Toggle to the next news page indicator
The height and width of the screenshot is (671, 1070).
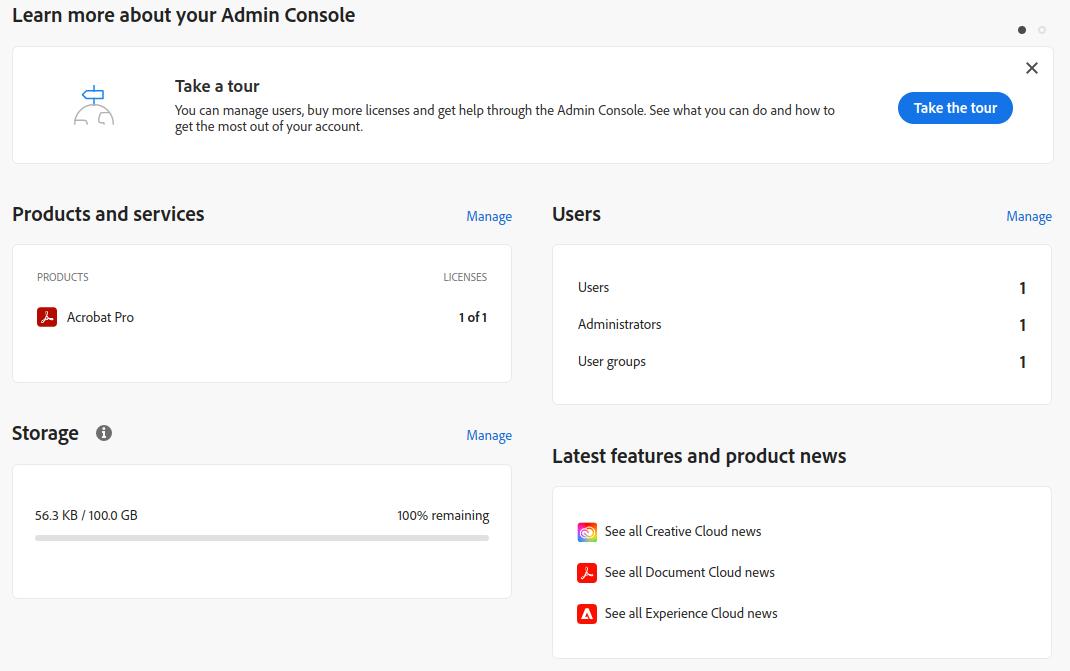(x=1044, y=30)
